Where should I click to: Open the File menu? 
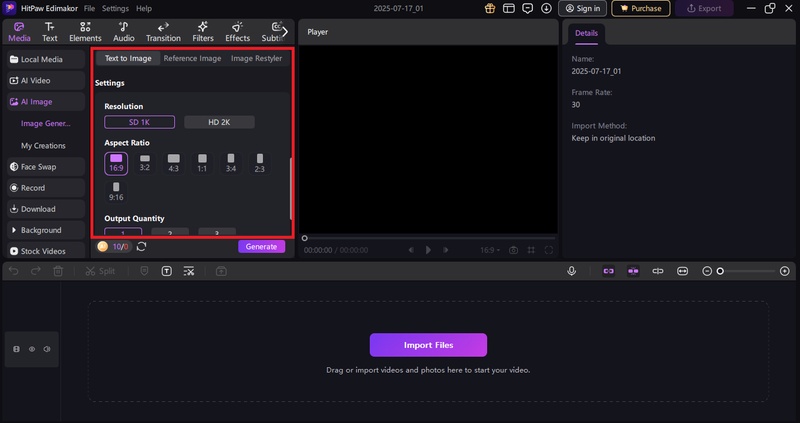[x=89, y=8]
